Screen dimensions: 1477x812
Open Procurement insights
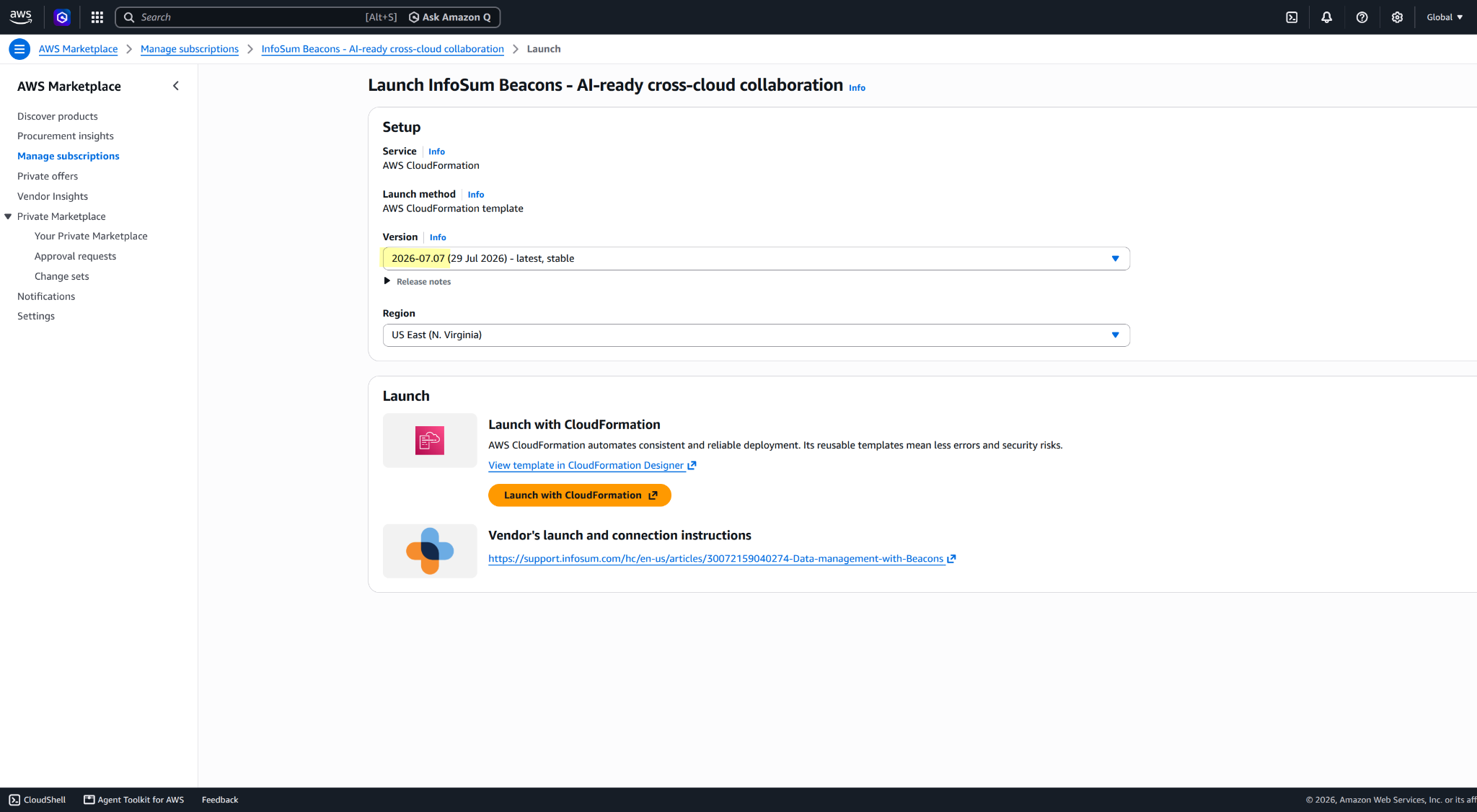click(x=66, y=136)
